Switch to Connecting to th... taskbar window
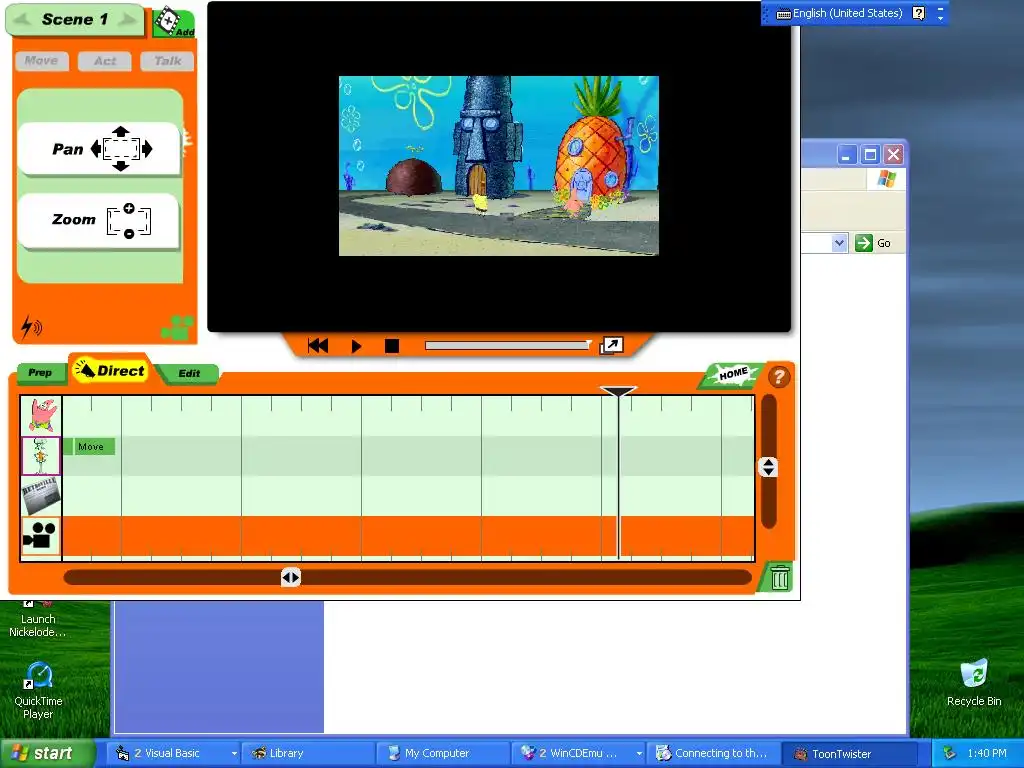The height and width of the screenshot is (768, 1024). (714, 753)
